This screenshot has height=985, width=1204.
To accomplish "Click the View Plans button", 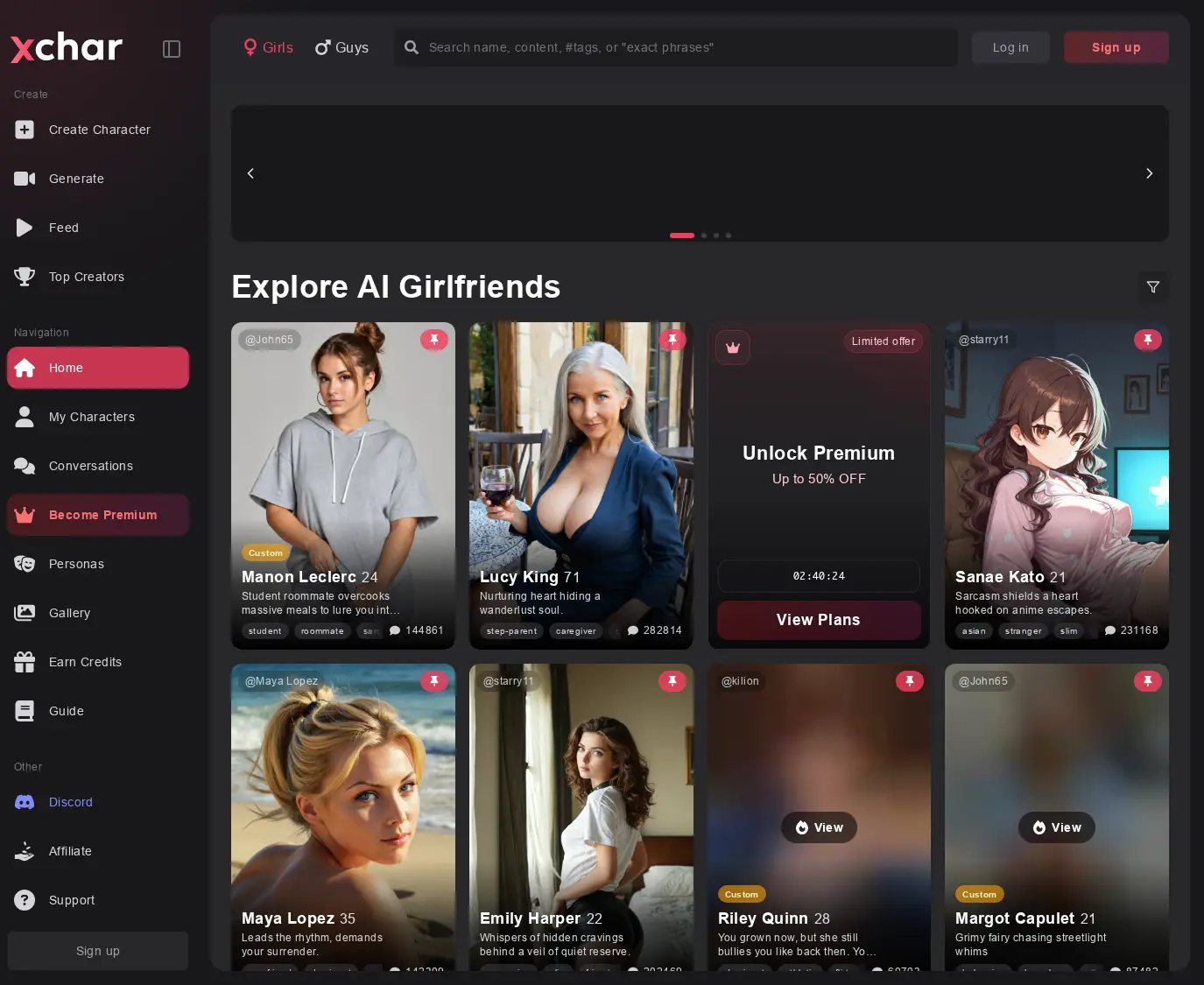I will pos(819,620).
